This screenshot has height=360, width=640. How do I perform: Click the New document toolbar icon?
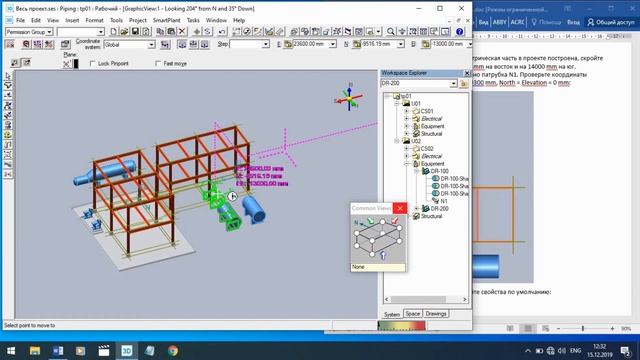point(113,32)
